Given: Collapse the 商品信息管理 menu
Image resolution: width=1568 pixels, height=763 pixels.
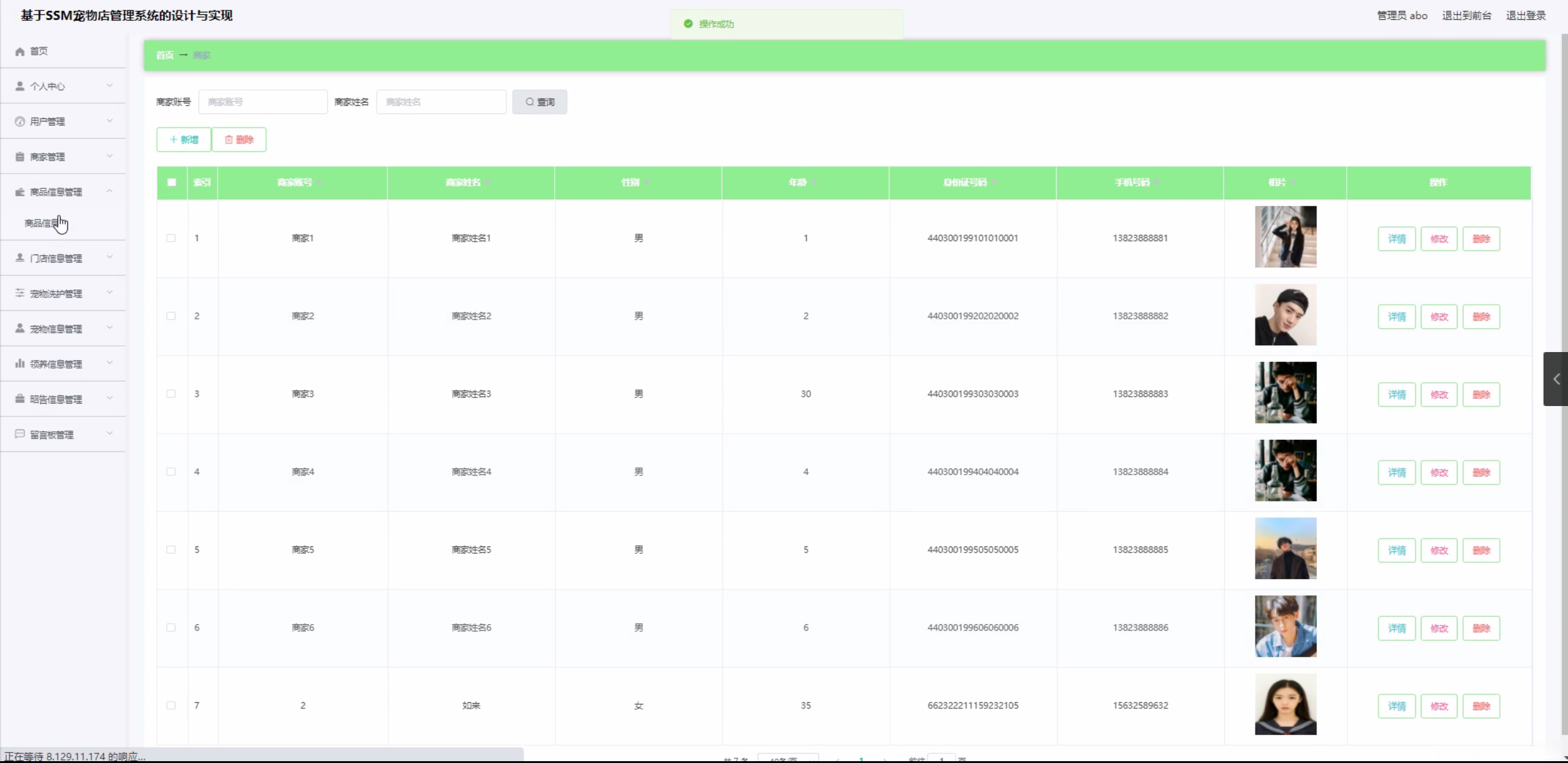Looking at the screenshot, I should [x=110, y=191].
